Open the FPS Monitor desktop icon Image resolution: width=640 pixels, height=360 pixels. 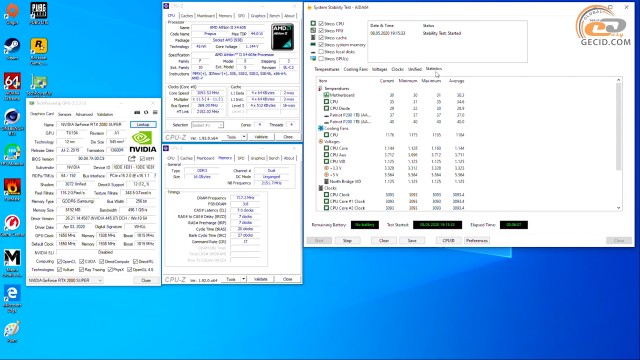(x=12, y=155)
